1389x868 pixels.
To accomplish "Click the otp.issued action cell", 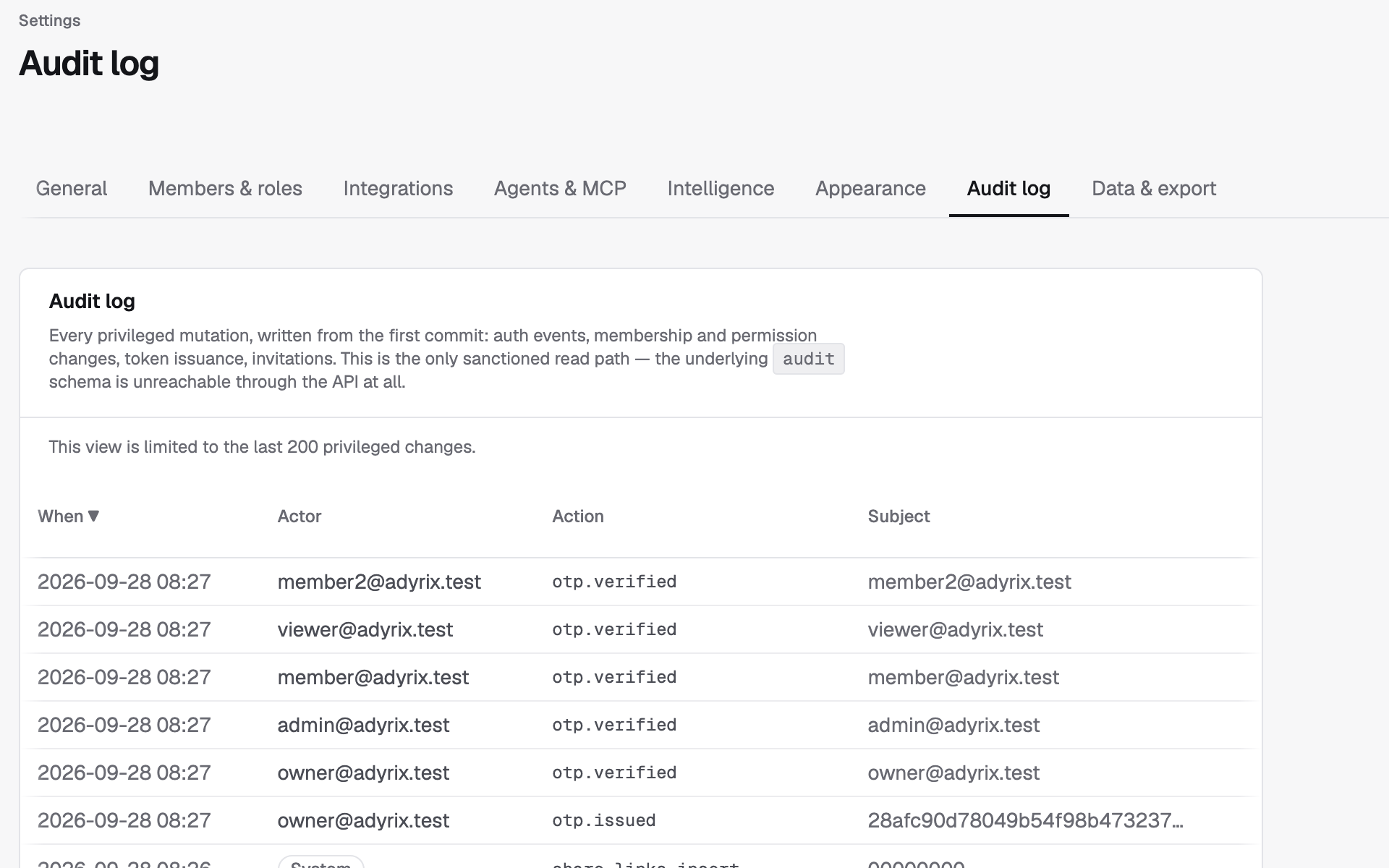I will pos(604,820).
